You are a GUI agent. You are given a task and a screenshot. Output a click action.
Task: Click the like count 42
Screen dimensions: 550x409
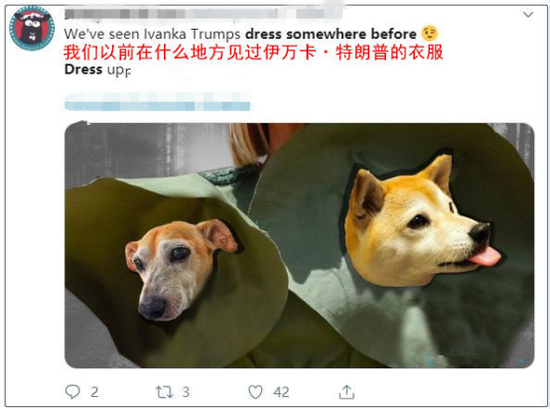click(x=281, y=392)
